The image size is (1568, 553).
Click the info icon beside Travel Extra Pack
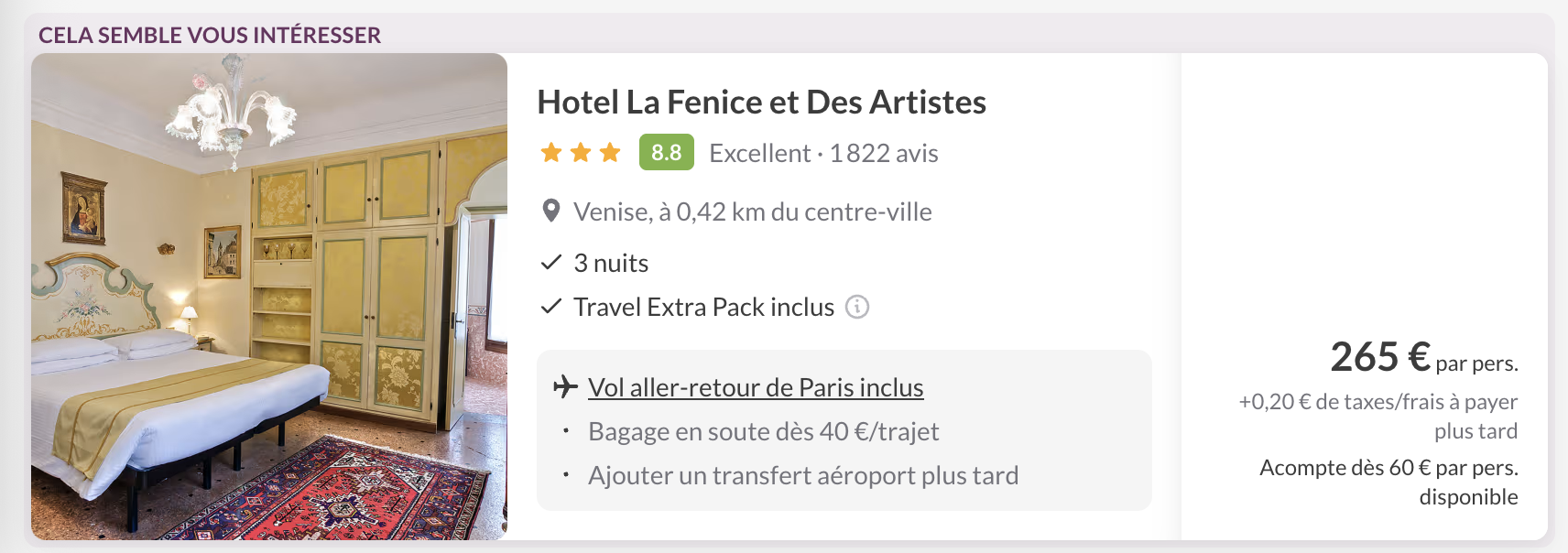tap(857, 307)
